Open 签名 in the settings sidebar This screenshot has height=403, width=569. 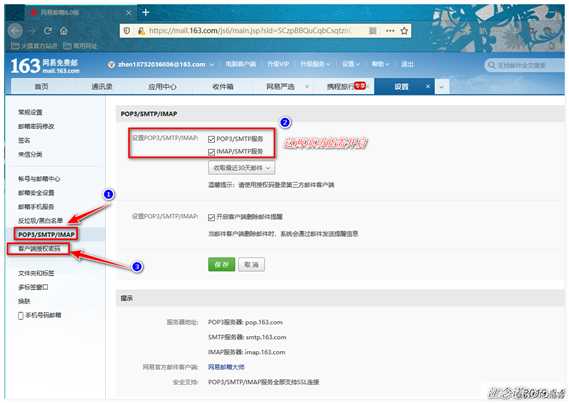(x=24, y=140)
